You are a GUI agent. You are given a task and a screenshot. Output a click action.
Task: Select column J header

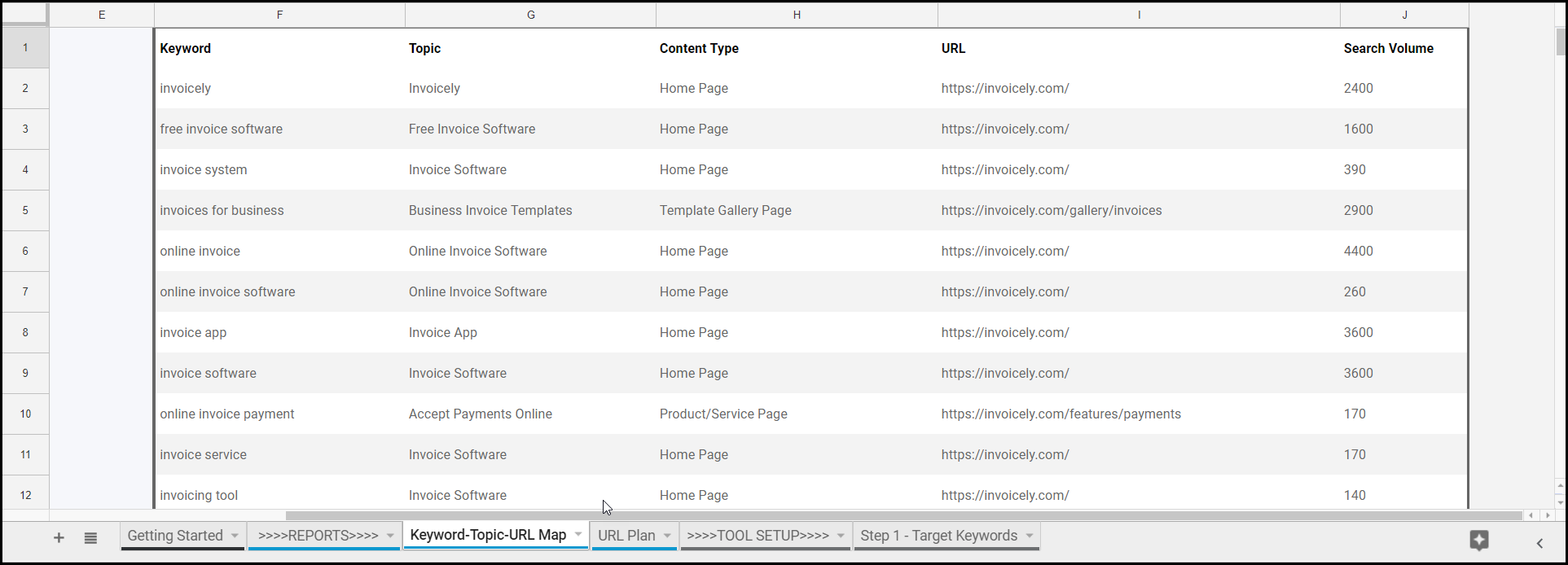tap(1404, 15)
